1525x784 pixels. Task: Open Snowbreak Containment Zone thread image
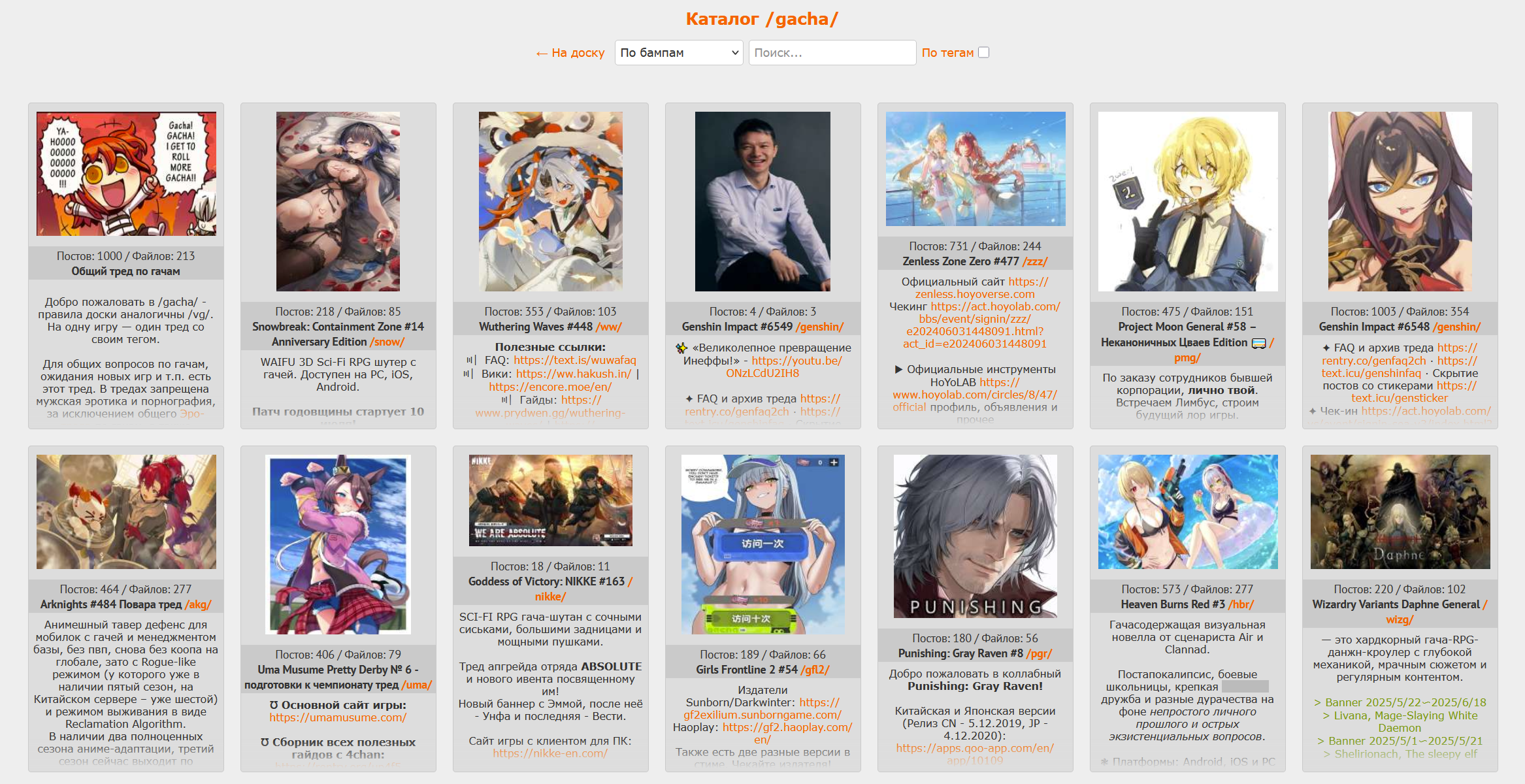click(338, 201)
